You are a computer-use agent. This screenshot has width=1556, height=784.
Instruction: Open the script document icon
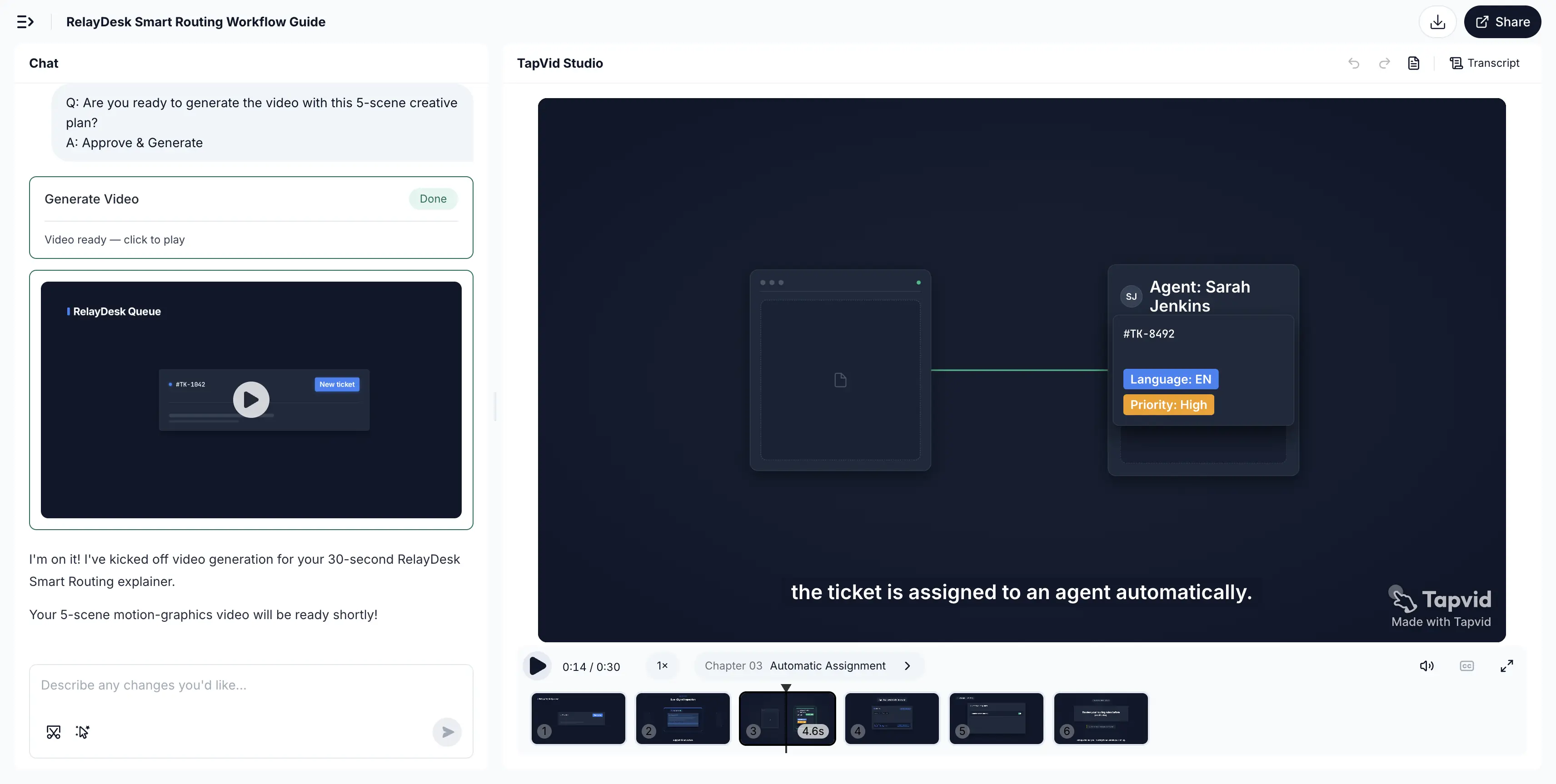1413,63
